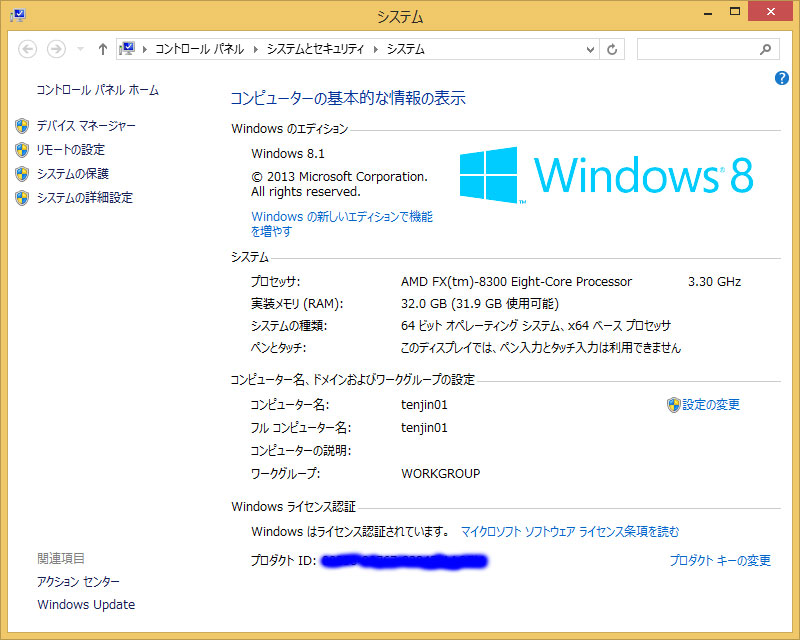Click the ペンとタッチ availability text
This screenshot has height=640, width=800.
[x=541, y=348]
